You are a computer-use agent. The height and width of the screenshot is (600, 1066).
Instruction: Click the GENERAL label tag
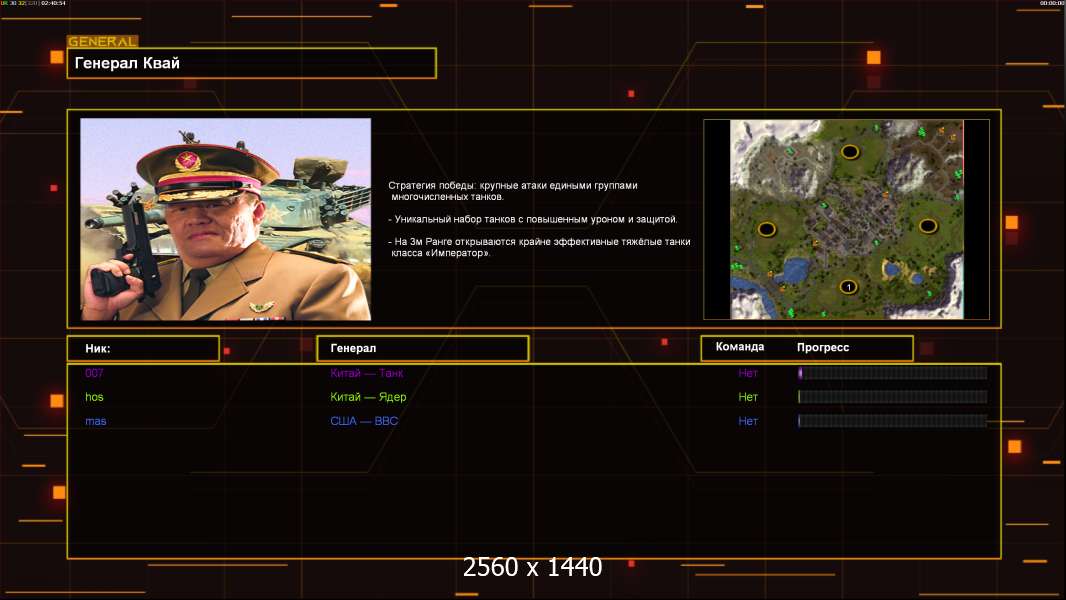point(102,42)
